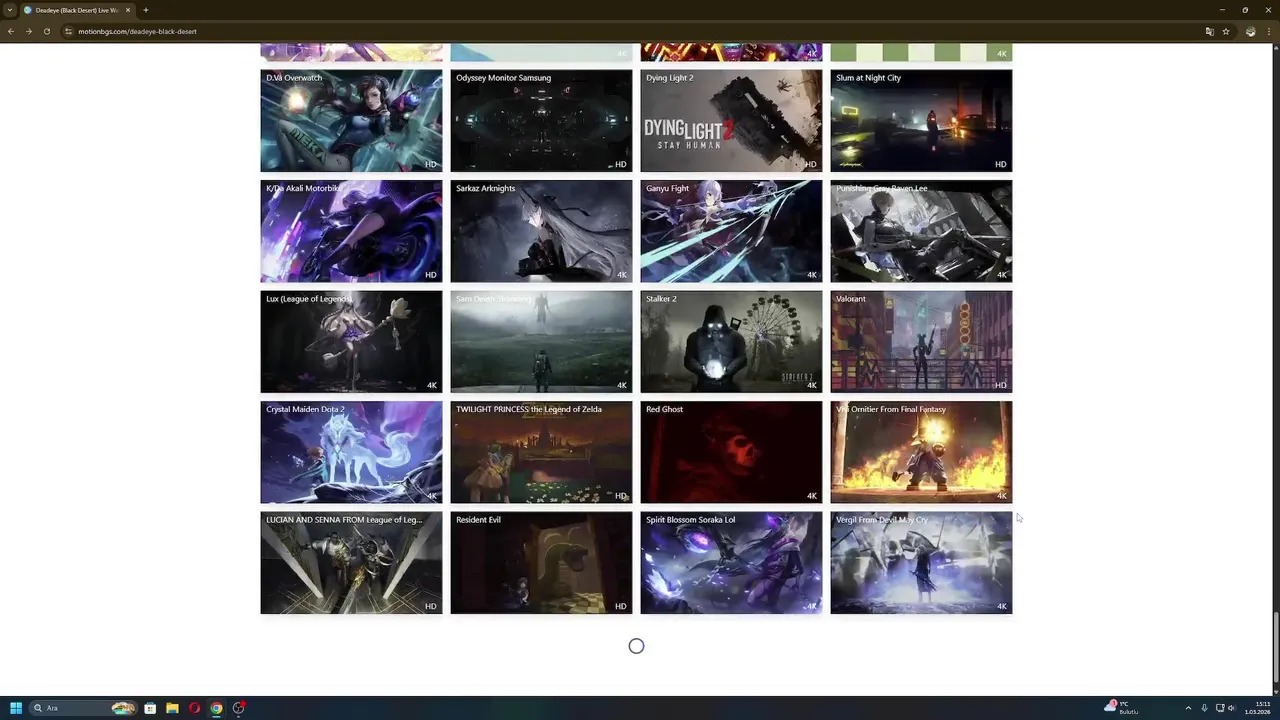Bookmark this page with the star icon
1280x720 pixels.
click(1225, 31)
